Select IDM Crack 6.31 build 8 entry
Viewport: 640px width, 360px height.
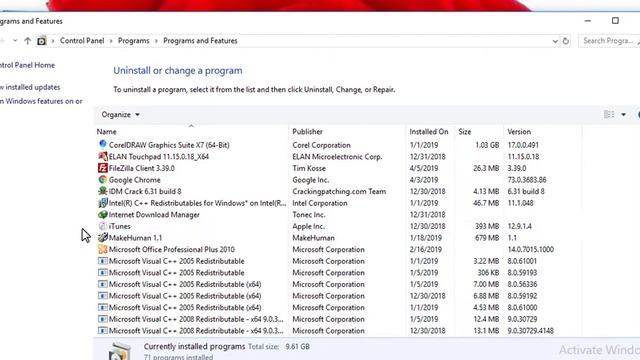pos(145,191)
